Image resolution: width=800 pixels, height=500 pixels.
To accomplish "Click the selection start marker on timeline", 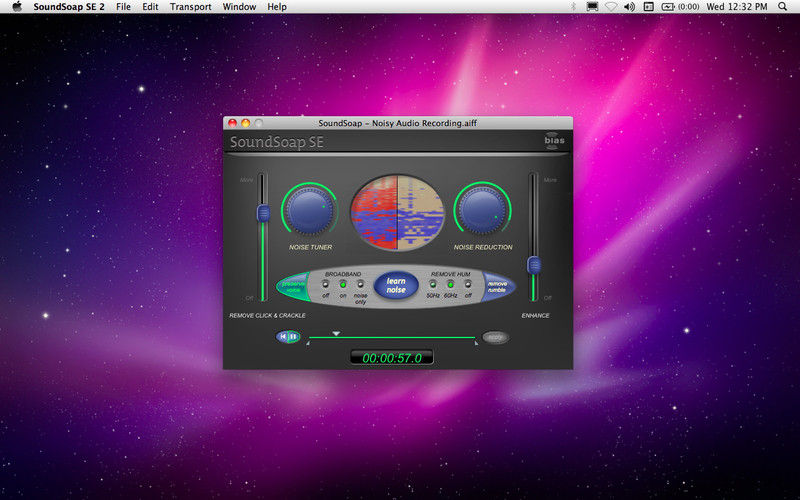I will coord(308,343).
